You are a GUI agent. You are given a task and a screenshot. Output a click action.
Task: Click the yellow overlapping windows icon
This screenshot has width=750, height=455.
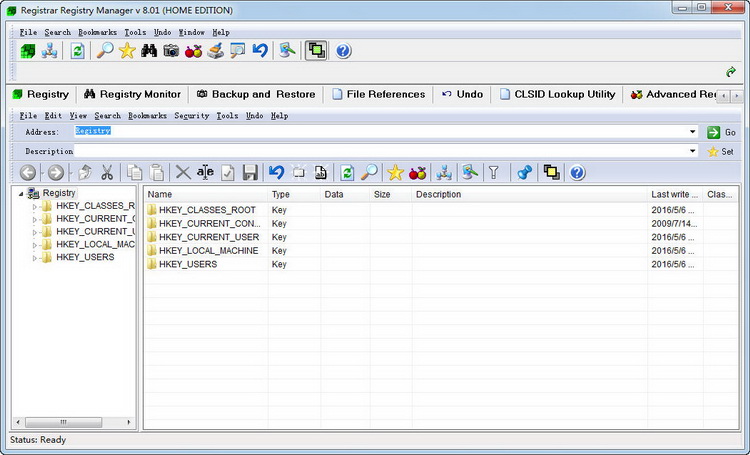551,173
